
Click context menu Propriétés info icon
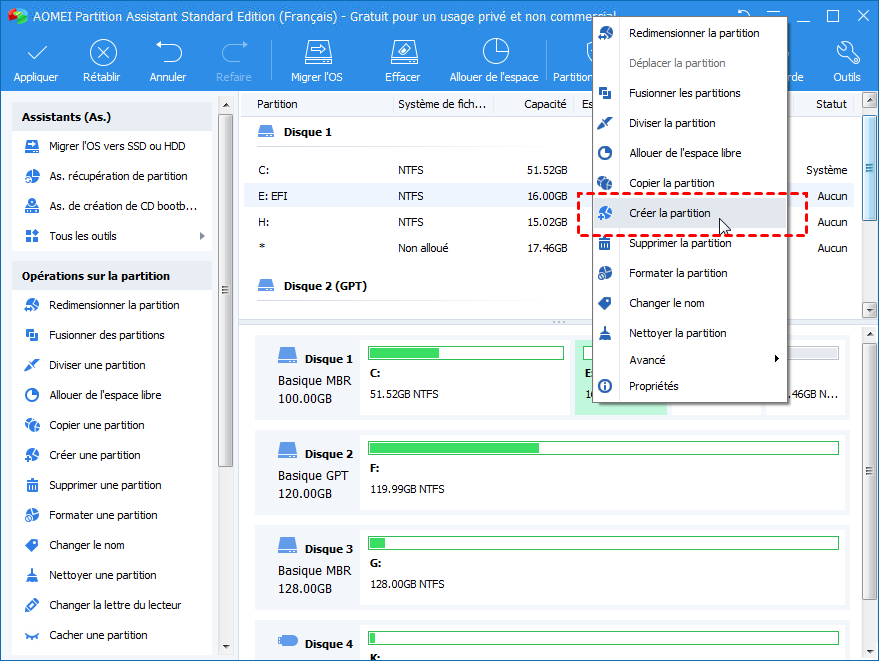[x=605, y=386]
